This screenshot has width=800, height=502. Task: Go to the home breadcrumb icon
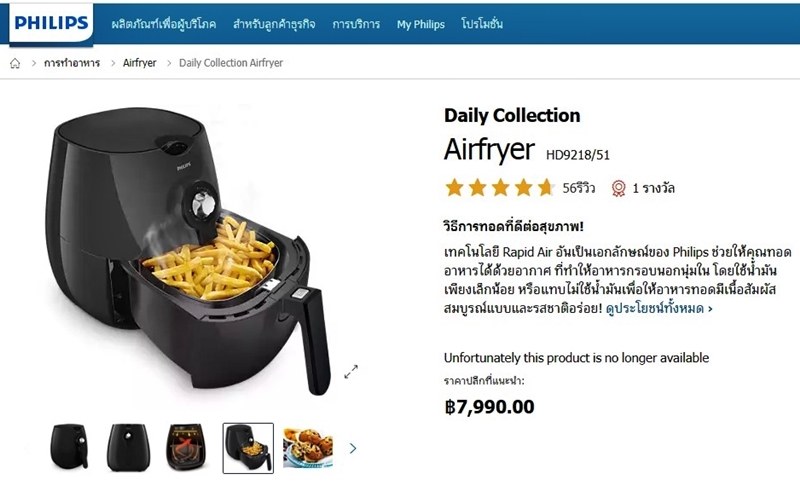(15, 63)
